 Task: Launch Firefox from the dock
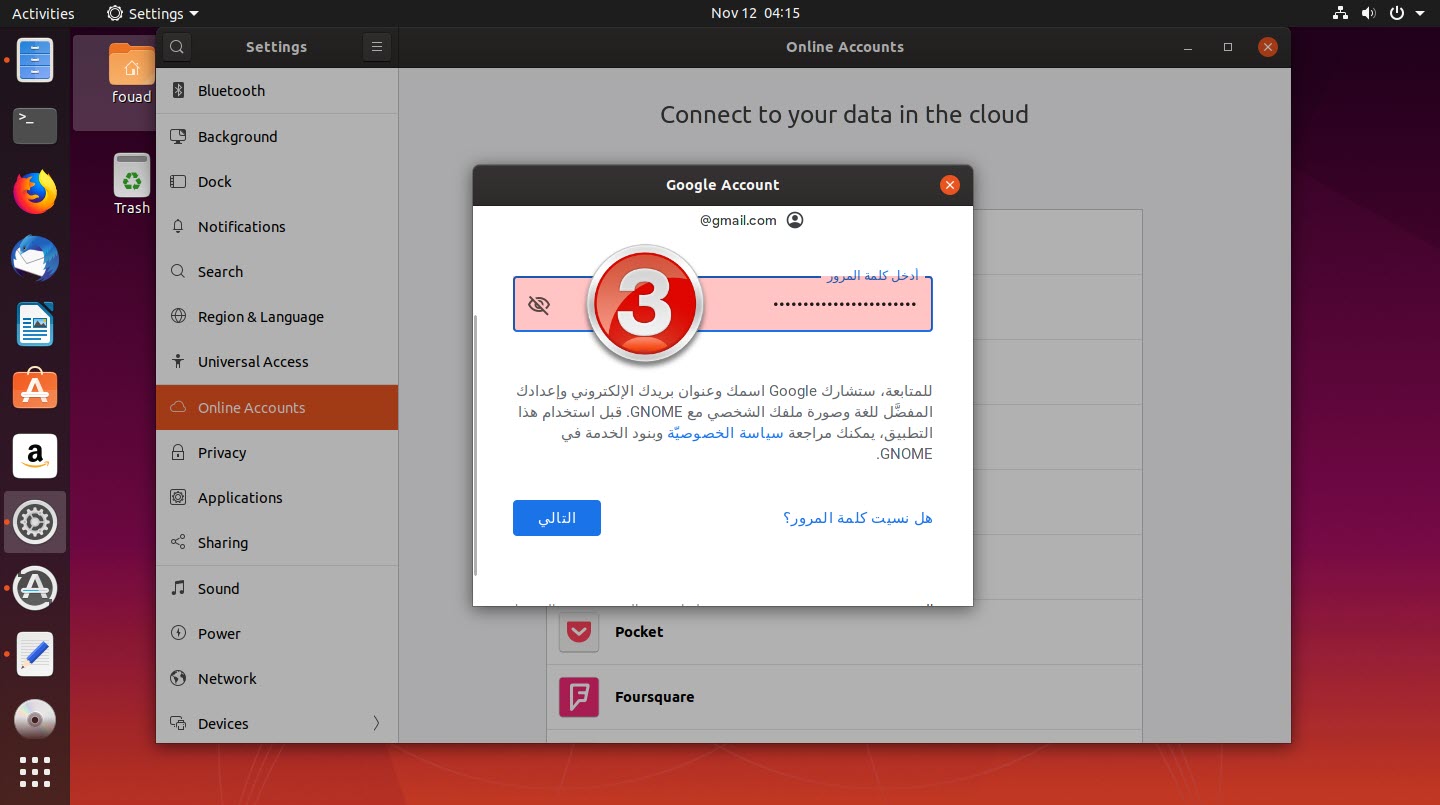click(35, 192)
